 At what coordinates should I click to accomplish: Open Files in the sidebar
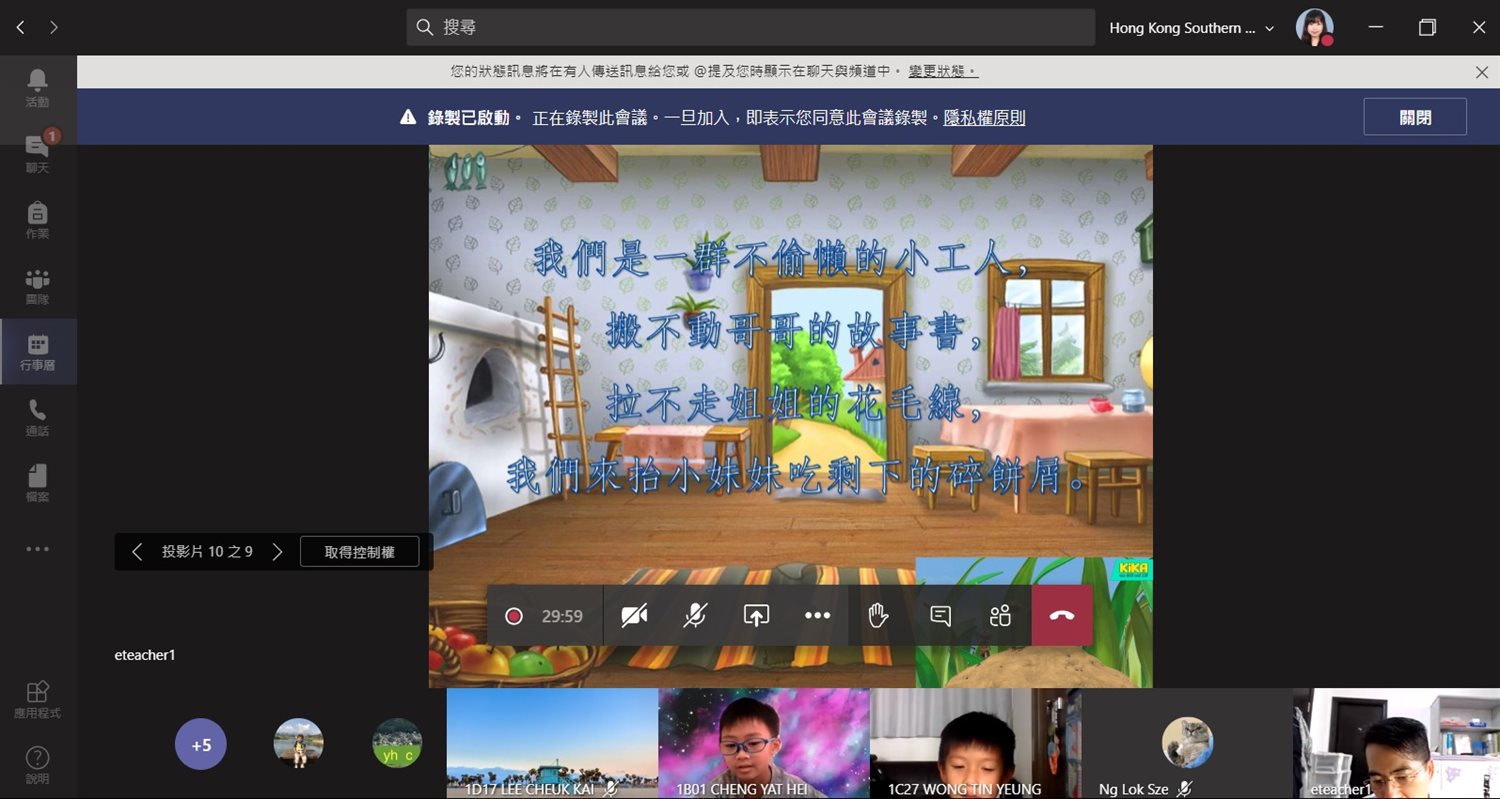[x=37, y=483]
